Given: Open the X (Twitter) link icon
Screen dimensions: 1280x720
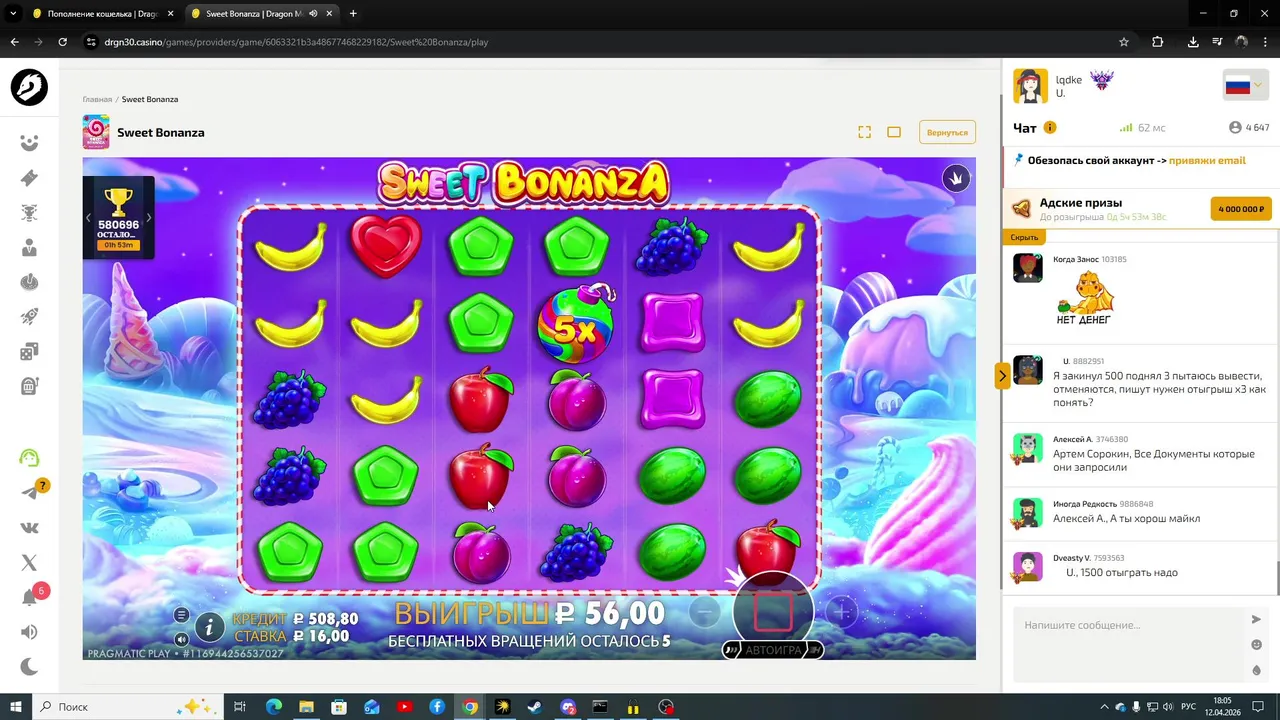Looking at the screenshot, I should pos(29,563).
